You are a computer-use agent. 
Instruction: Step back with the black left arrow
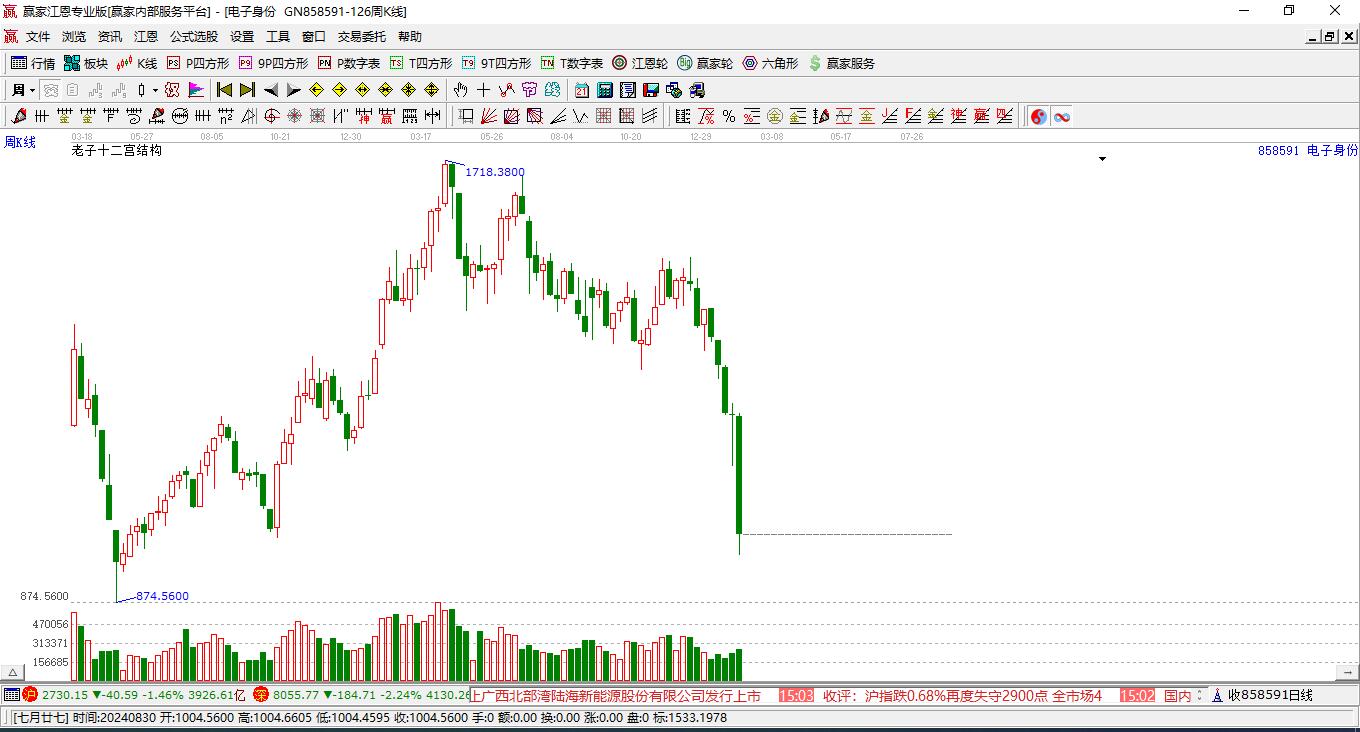[271, 90]
